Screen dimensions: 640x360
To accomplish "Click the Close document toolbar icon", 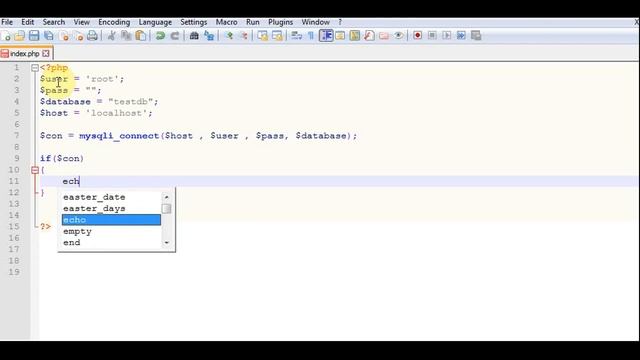I will (64, 36).
